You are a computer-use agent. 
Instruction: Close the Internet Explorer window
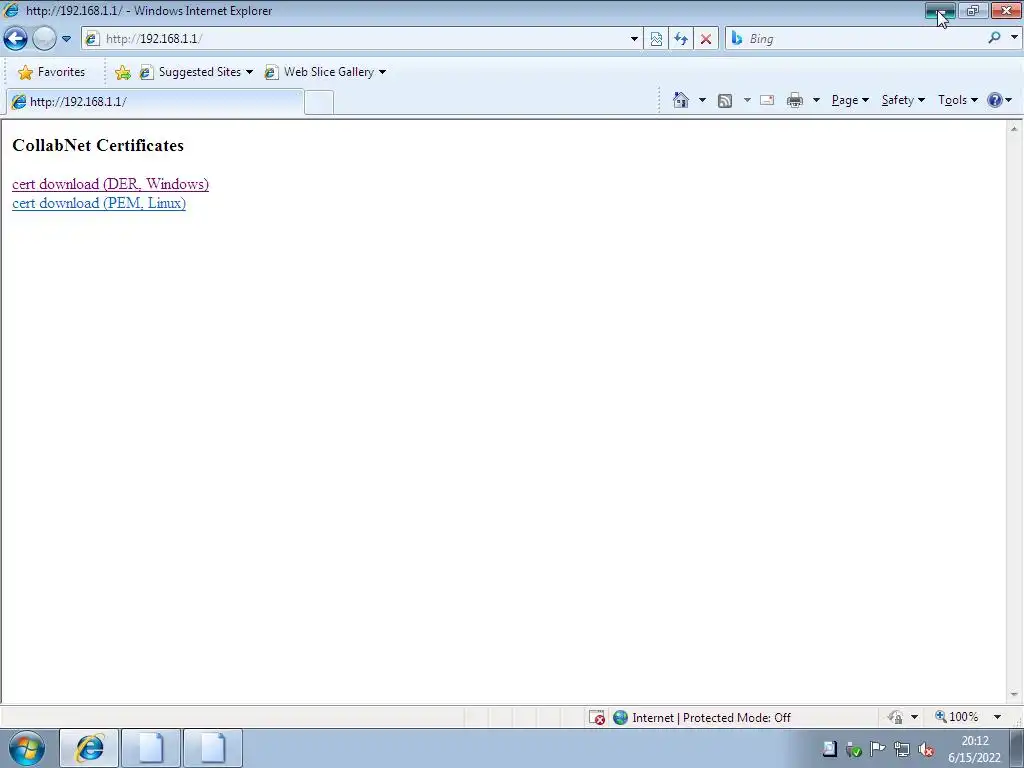pos(1006,10)
